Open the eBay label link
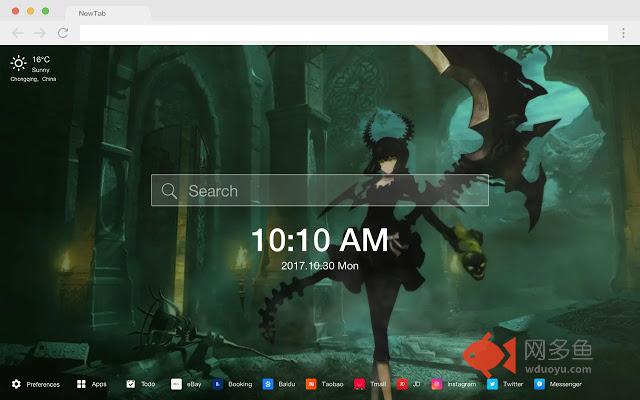Viewport: 640px width, 400px height. tap(194, 384)
